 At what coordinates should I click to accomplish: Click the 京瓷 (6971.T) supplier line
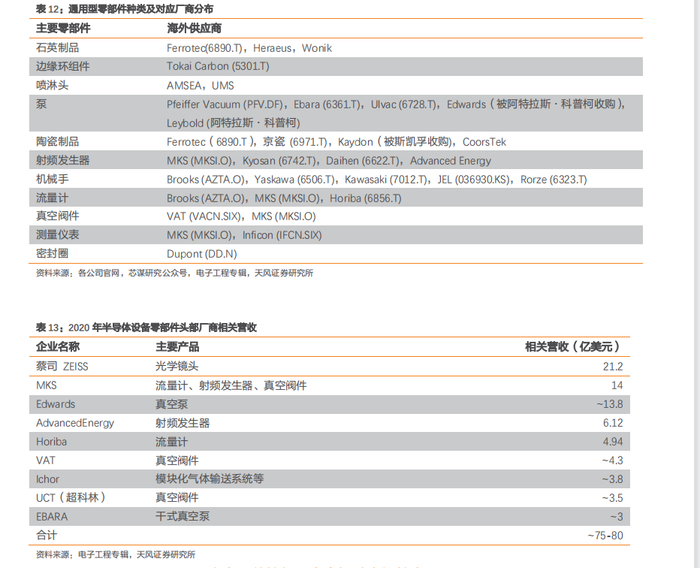(336, 142)
